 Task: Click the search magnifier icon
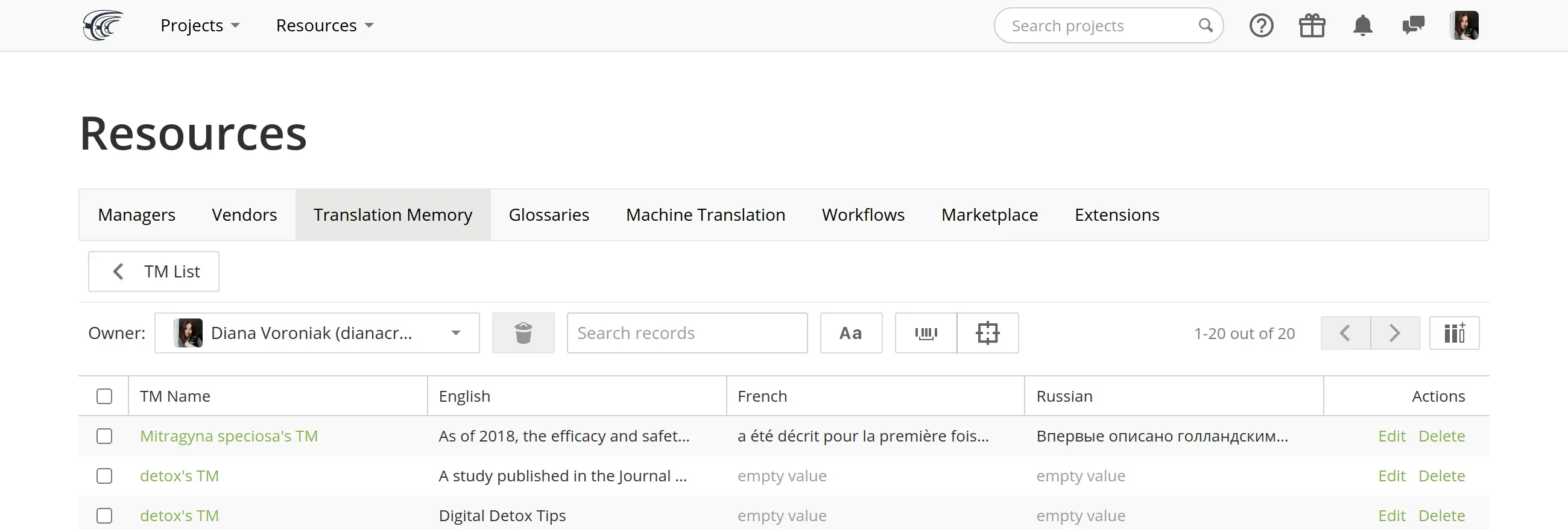point(1205,25)
